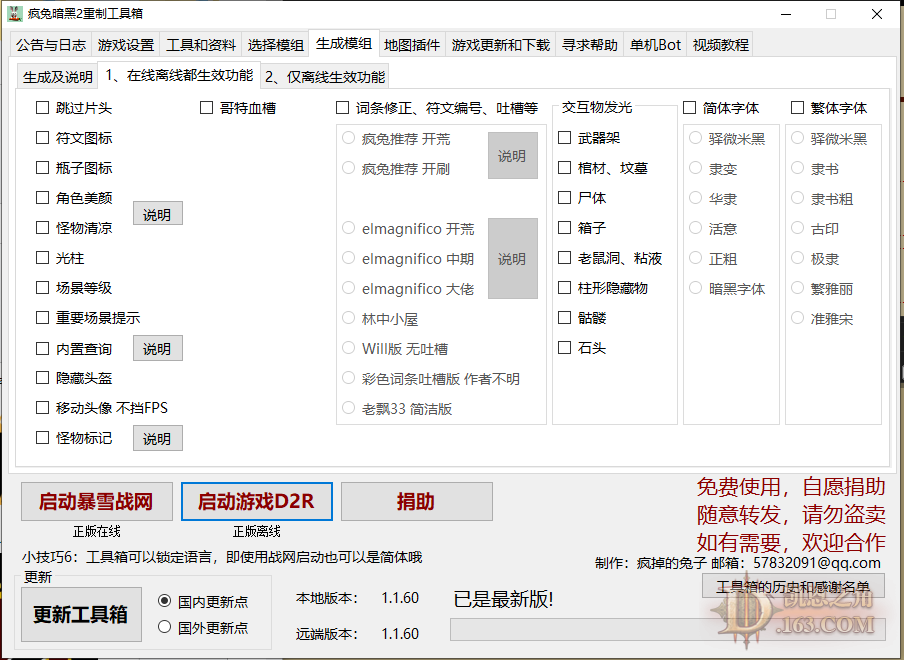Enable the 简体字体 checkbox
The width and height of the screenshot is (904, 660).
click(690, 108)
